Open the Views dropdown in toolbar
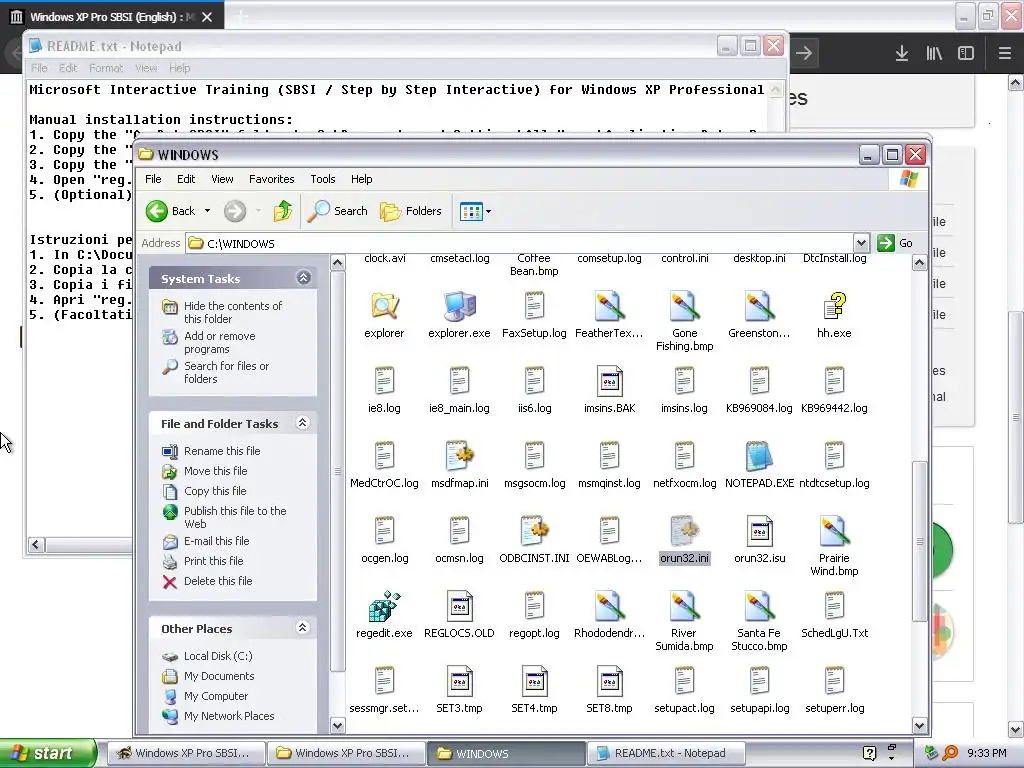 (475, 211)
